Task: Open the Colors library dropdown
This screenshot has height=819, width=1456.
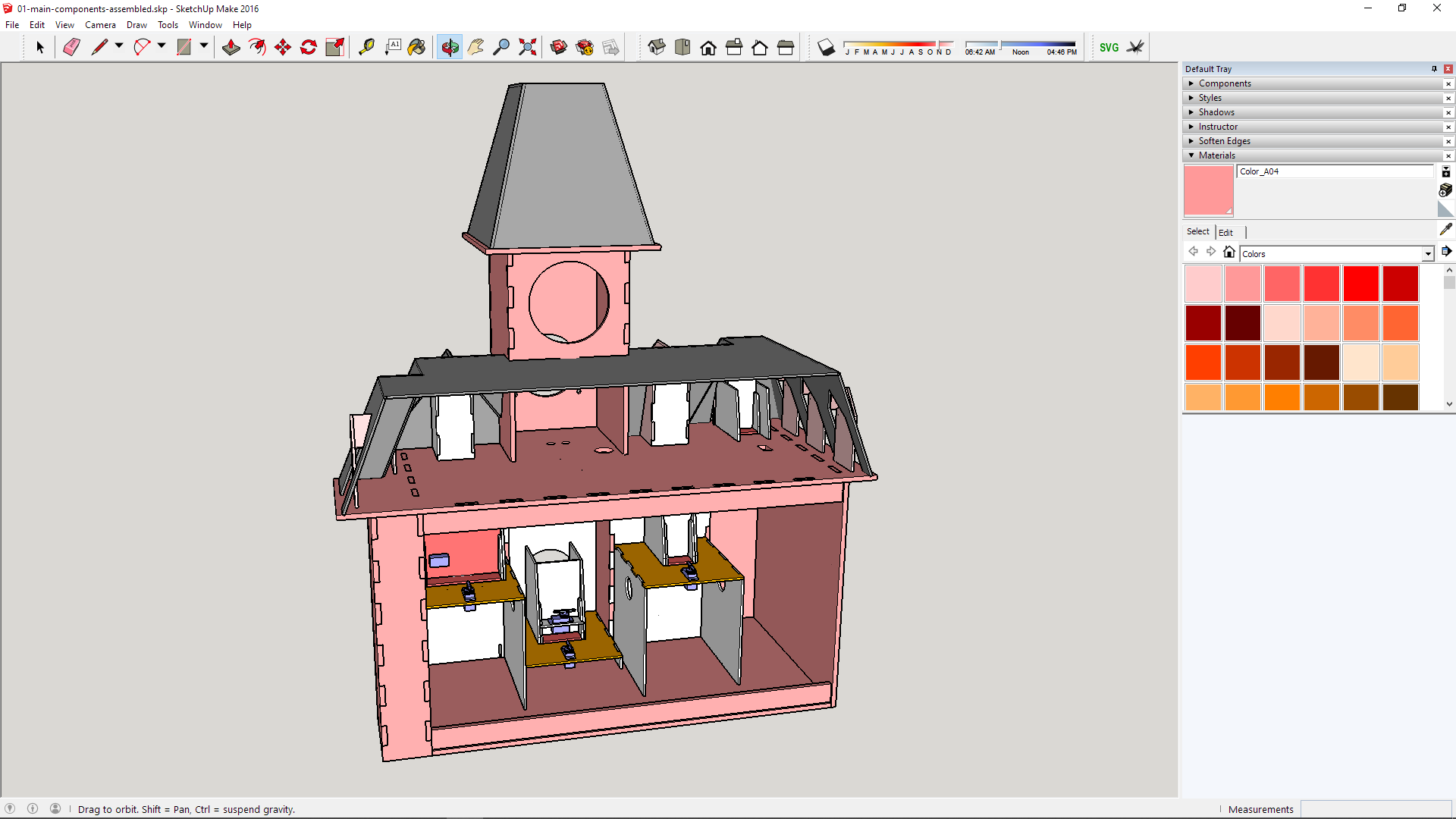Action: [1427, 254]
